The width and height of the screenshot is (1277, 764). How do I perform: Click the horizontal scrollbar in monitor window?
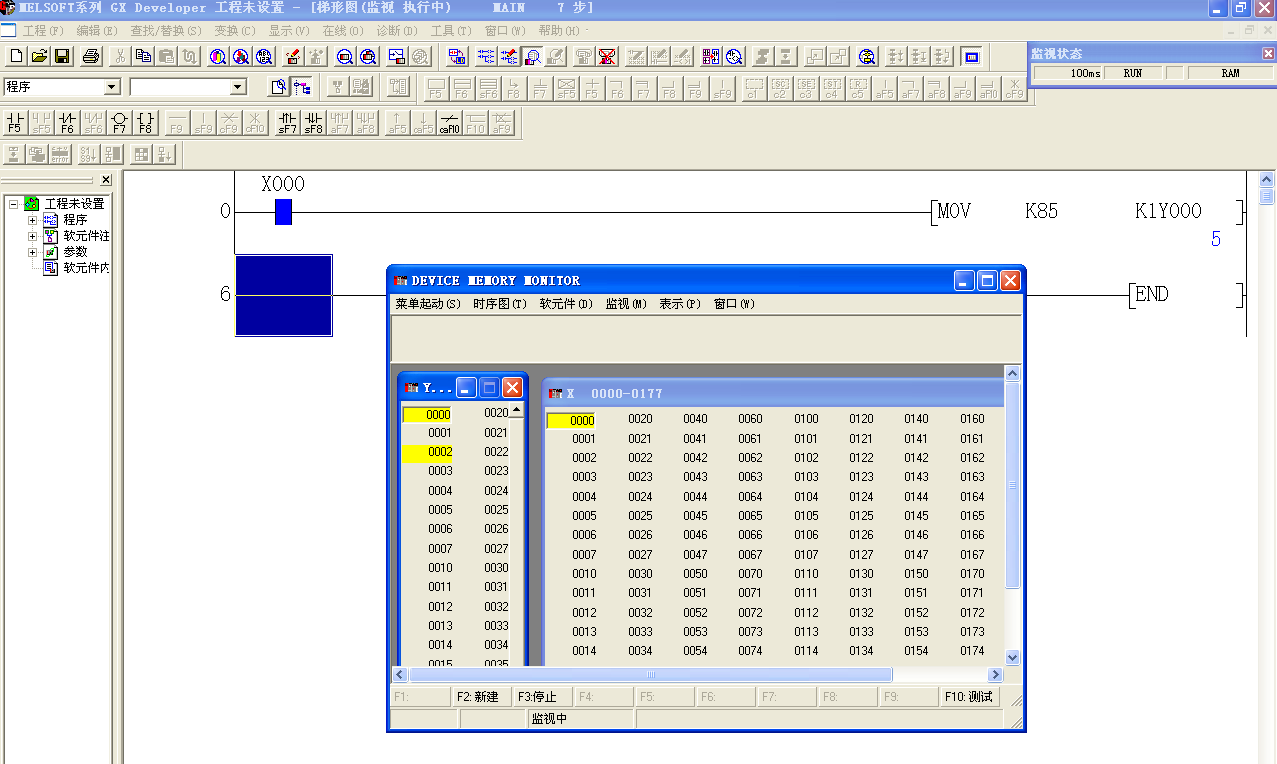650,675
